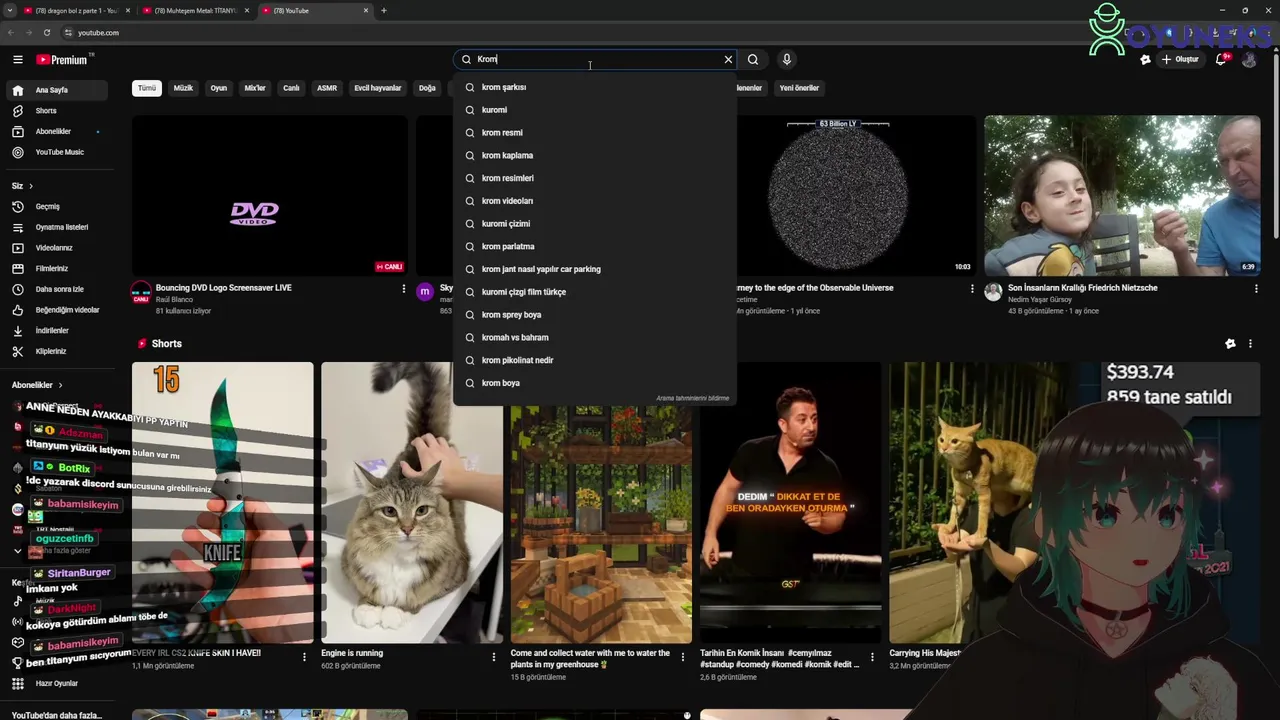The image size is (1280, 720).
Task: Start voice search with microphone icon
Action: [x=787, y=59]
